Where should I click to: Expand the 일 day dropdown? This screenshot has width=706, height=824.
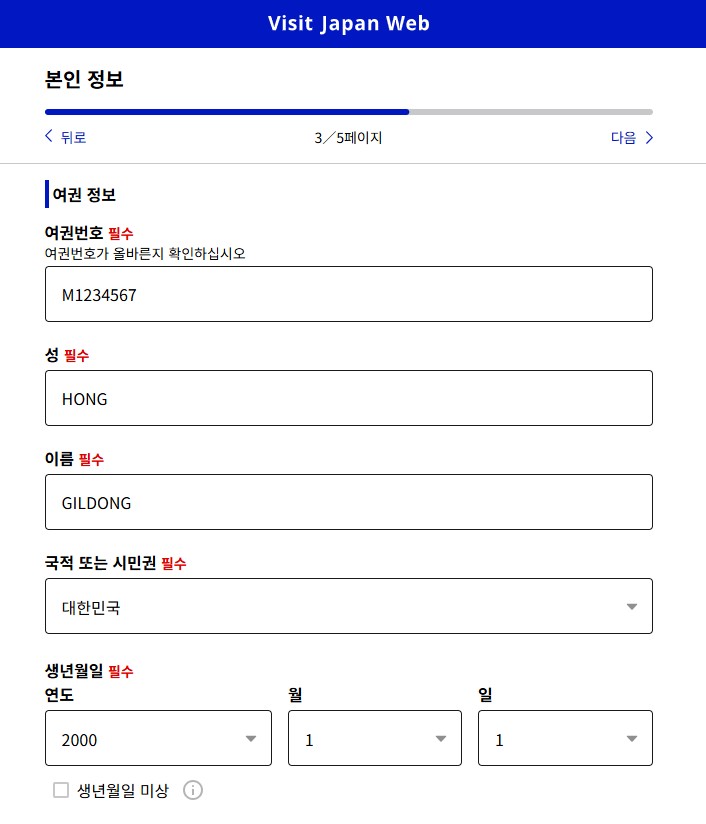tap(565, 738)
